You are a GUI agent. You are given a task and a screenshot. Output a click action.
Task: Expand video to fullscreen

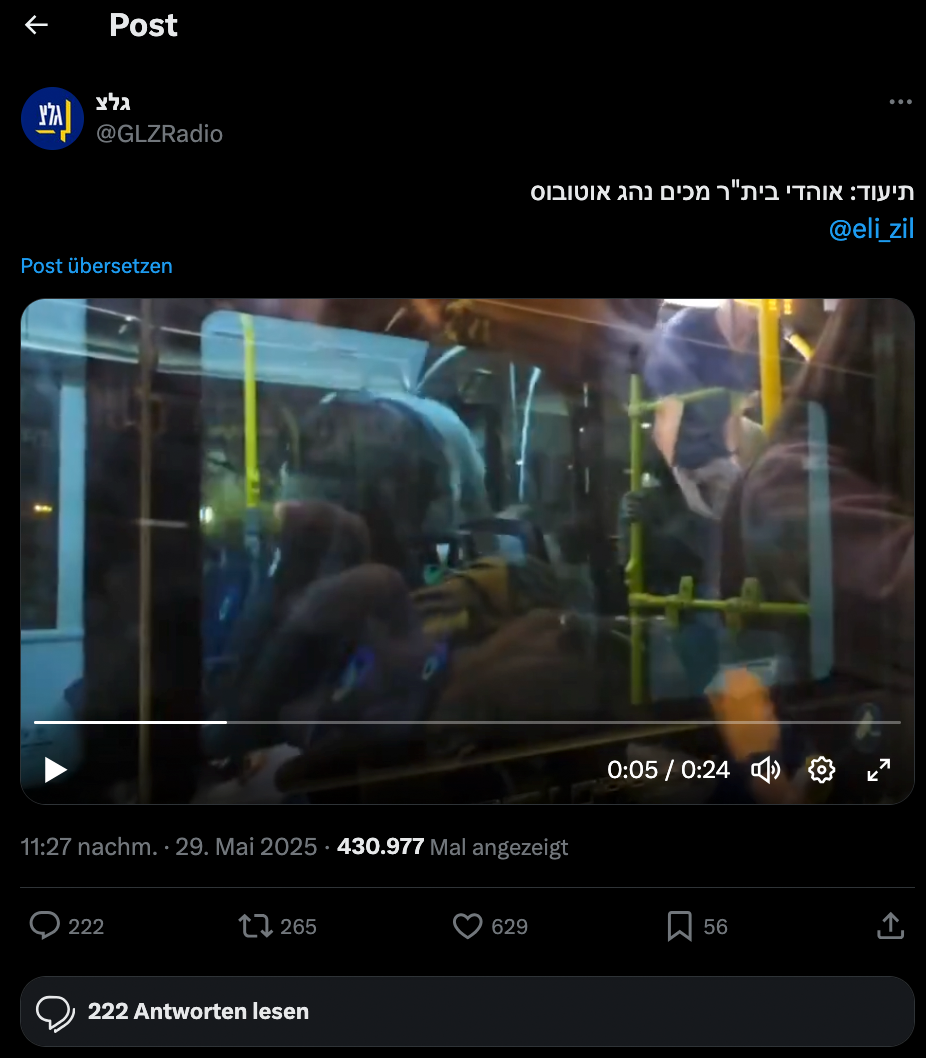(878, 770)
